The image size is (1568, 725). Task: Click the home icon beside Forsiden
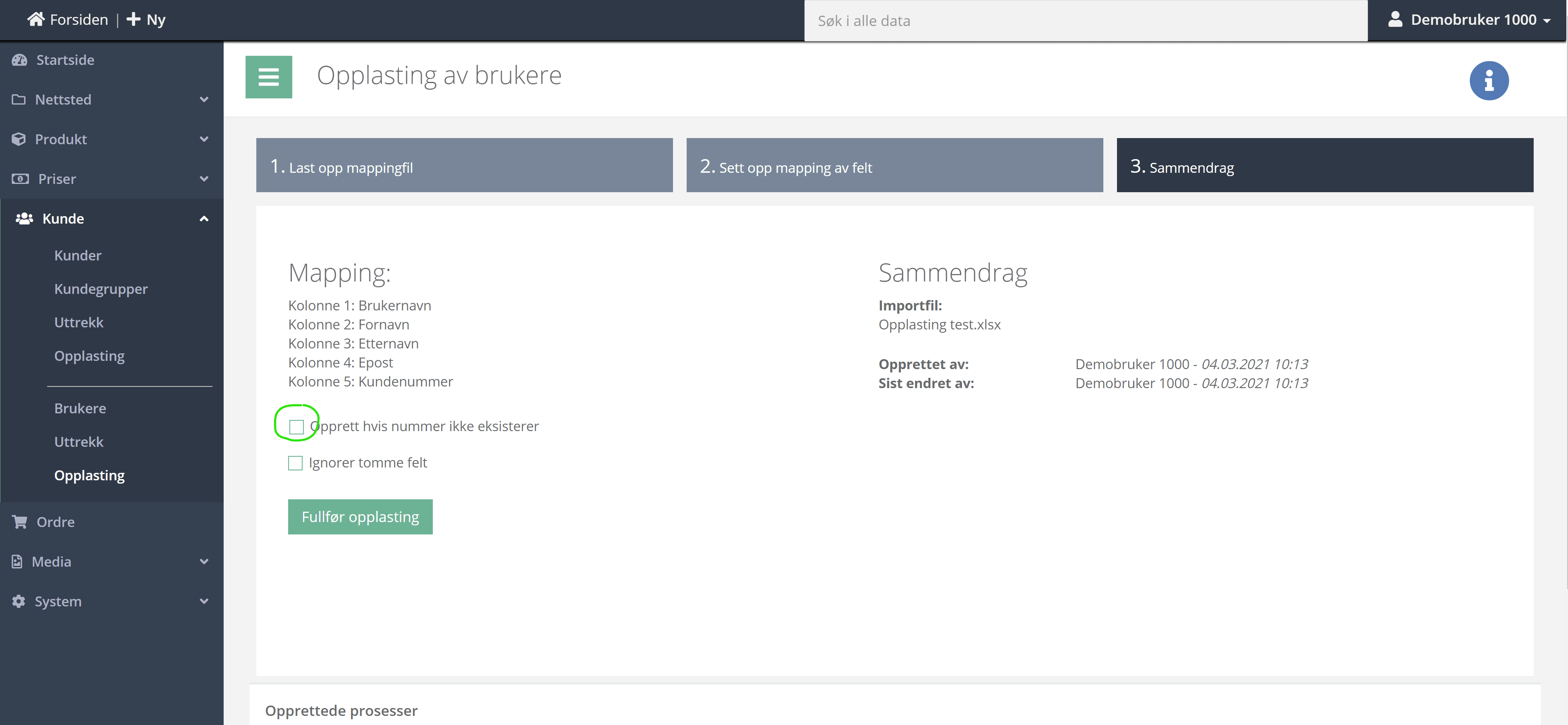tap(36, 19)
